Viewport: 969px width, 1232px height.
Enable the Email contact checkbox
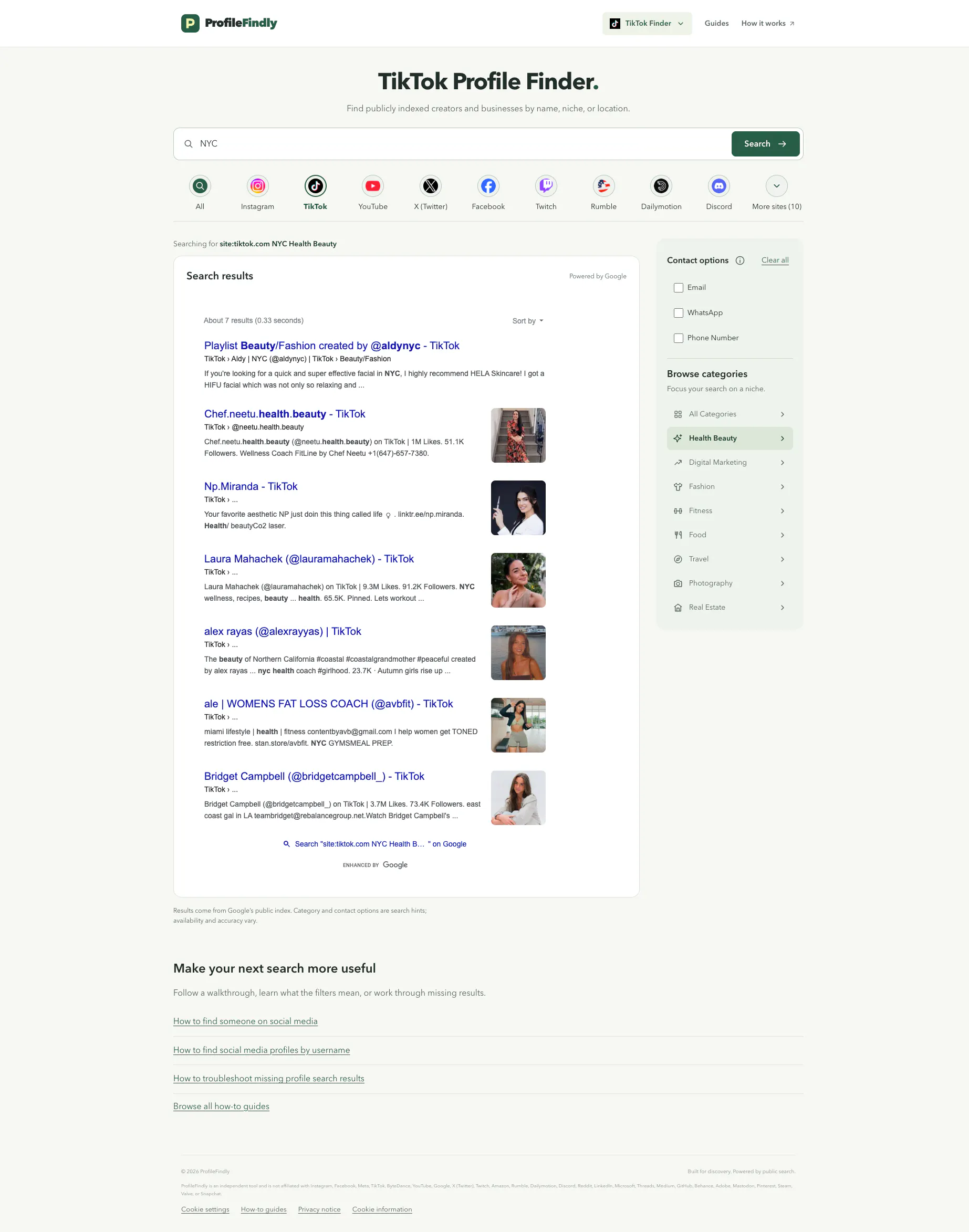click(679, 288)
